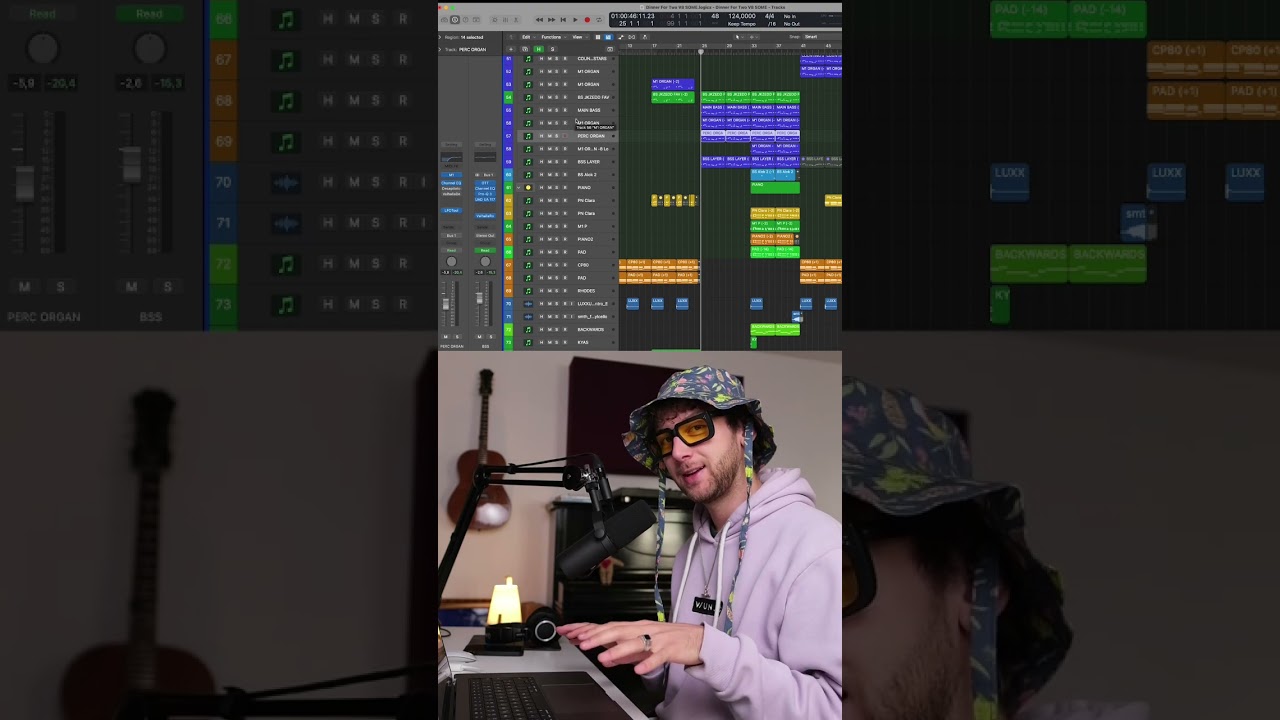Click instrument icon of PERC ORGAN track
This screenshot has width=1280, height=720.
tap(528, 136)
